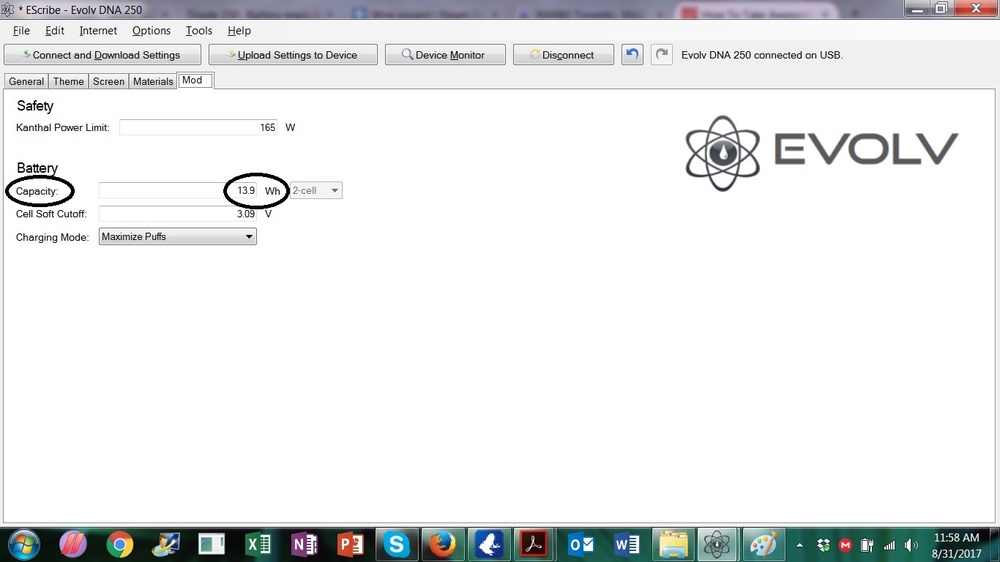
Task: Open Outlook from the taskbar
Action: [x=580, y=545]
